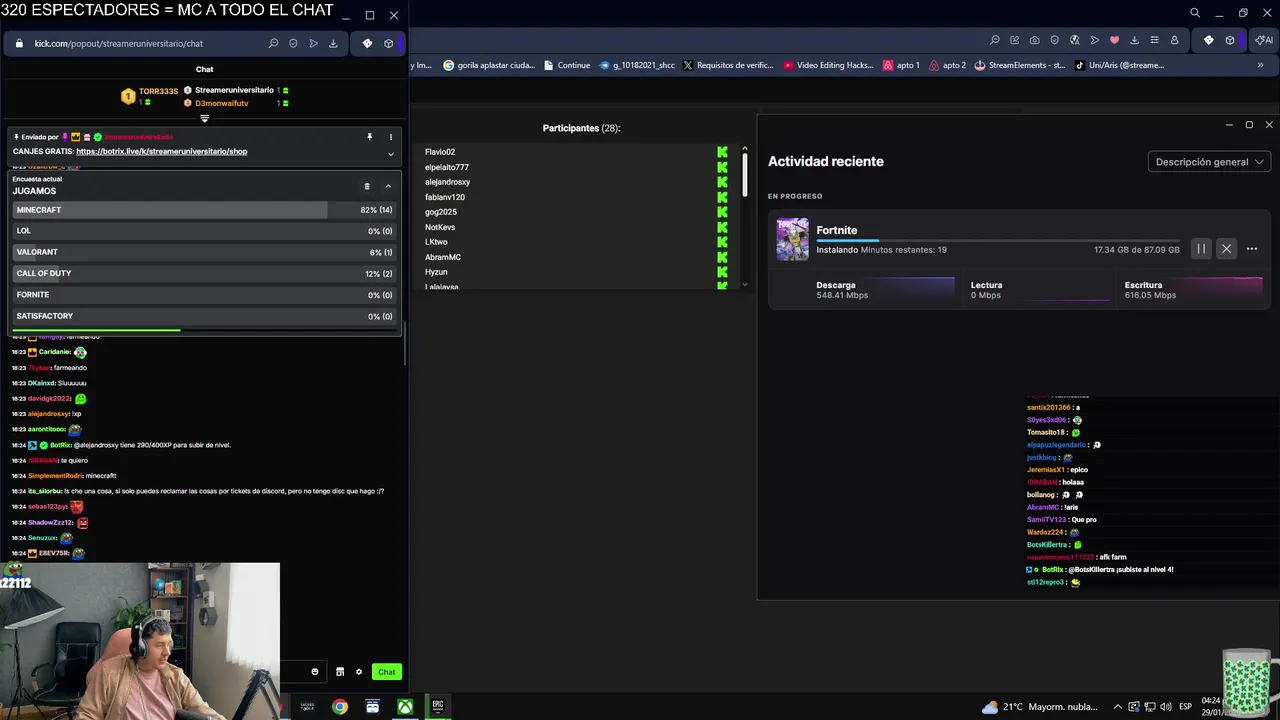Open the emoji picker in chat input
1280x720 pixels.
coord(315,672)
